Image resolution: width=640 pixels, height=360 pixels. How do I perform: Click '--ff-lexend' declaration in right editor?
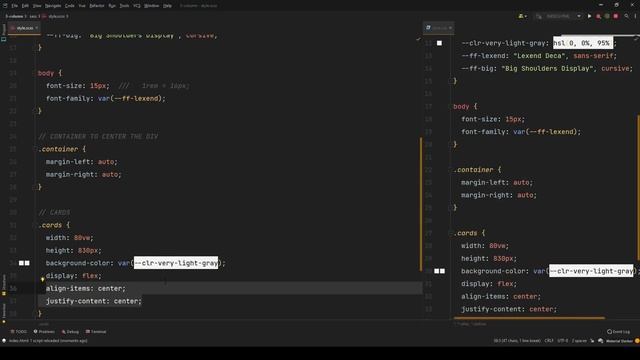tap(539, 56)
